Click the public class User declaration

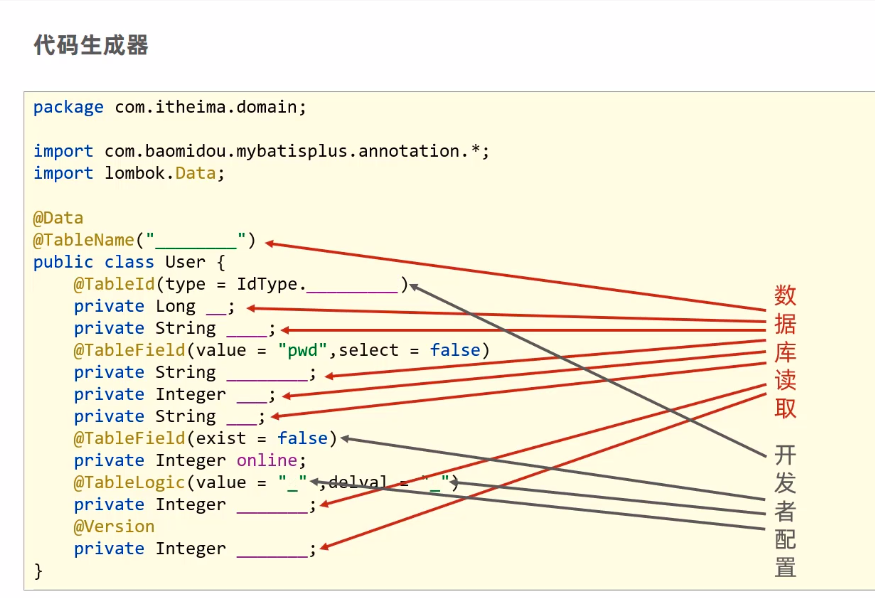click(129, 262)
